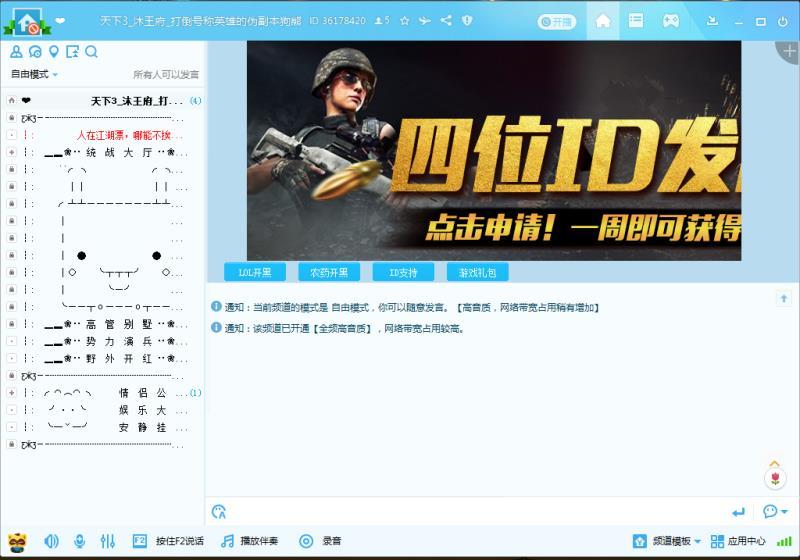Open the 自由模式 mode dropdown
The width and height of the screenshot is (800, 560).
34,75
